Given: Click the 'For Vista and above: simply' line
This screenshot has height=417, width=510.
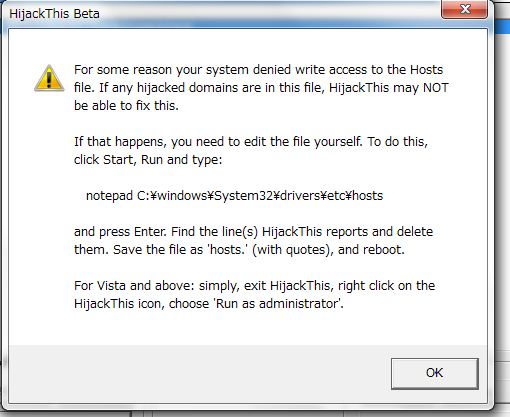Looking at the screenshot, I should point(254,286).
